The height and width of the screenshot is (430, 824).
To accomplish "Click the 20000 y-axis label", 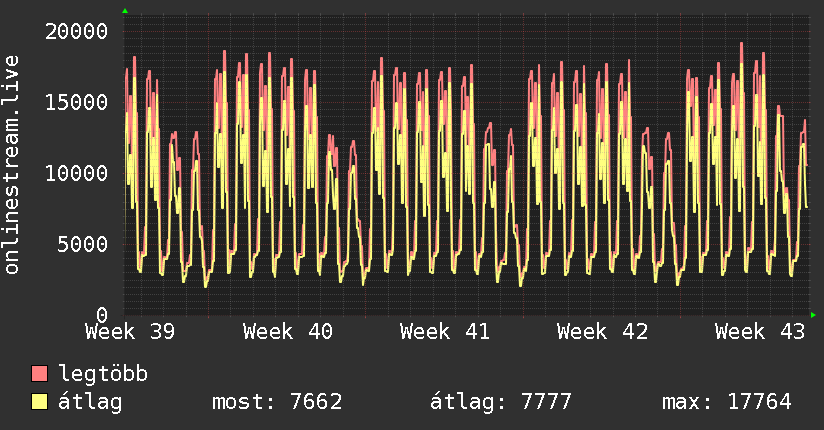I will [x=76, y=32].
